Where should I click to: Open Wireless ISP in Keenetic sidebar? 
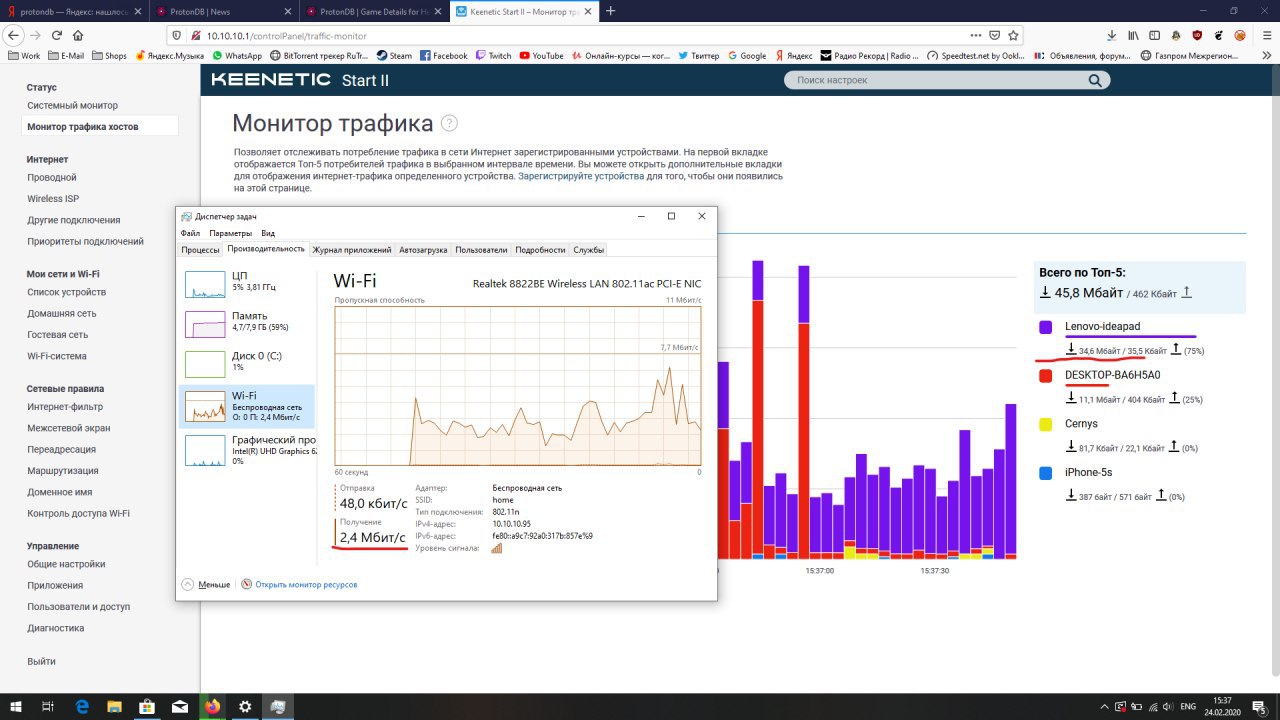pyautogui.click(x=53, y=198)
